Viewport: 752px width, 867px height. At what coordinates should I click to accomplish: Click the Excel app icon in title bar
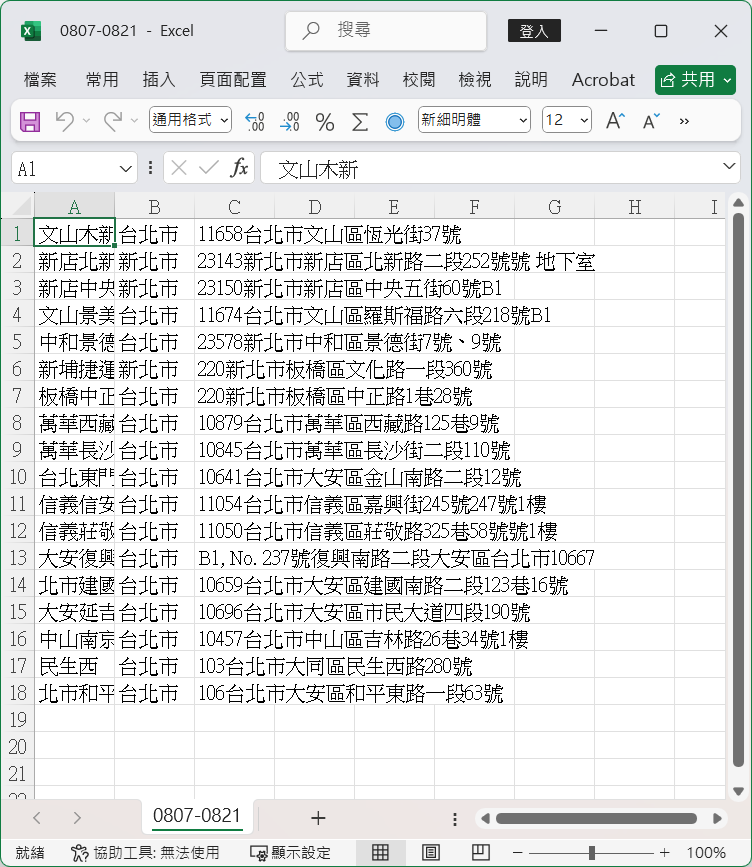point(30,31)
